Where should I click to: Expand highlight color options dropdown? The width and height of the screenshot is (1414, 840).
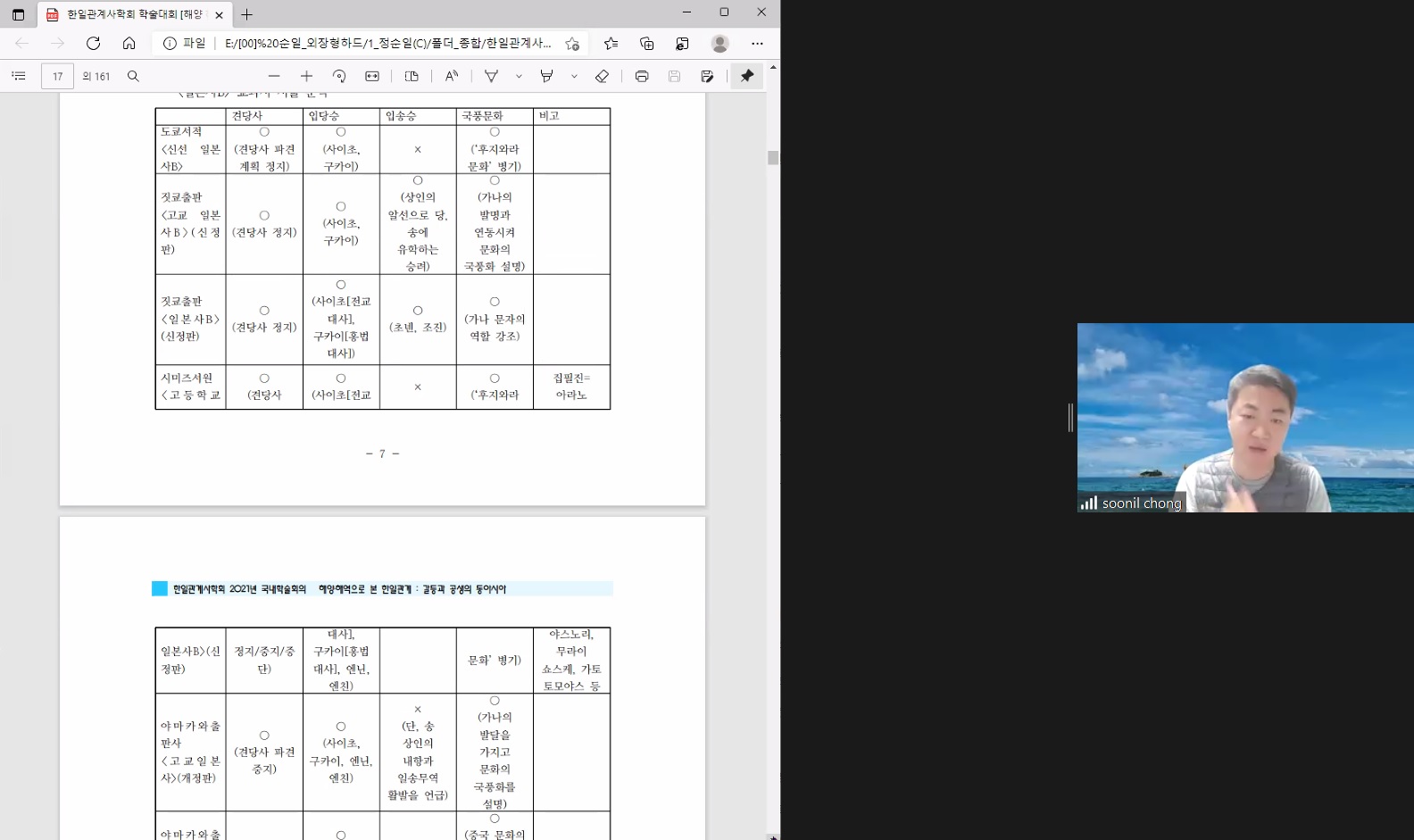[x=574, y=76]
